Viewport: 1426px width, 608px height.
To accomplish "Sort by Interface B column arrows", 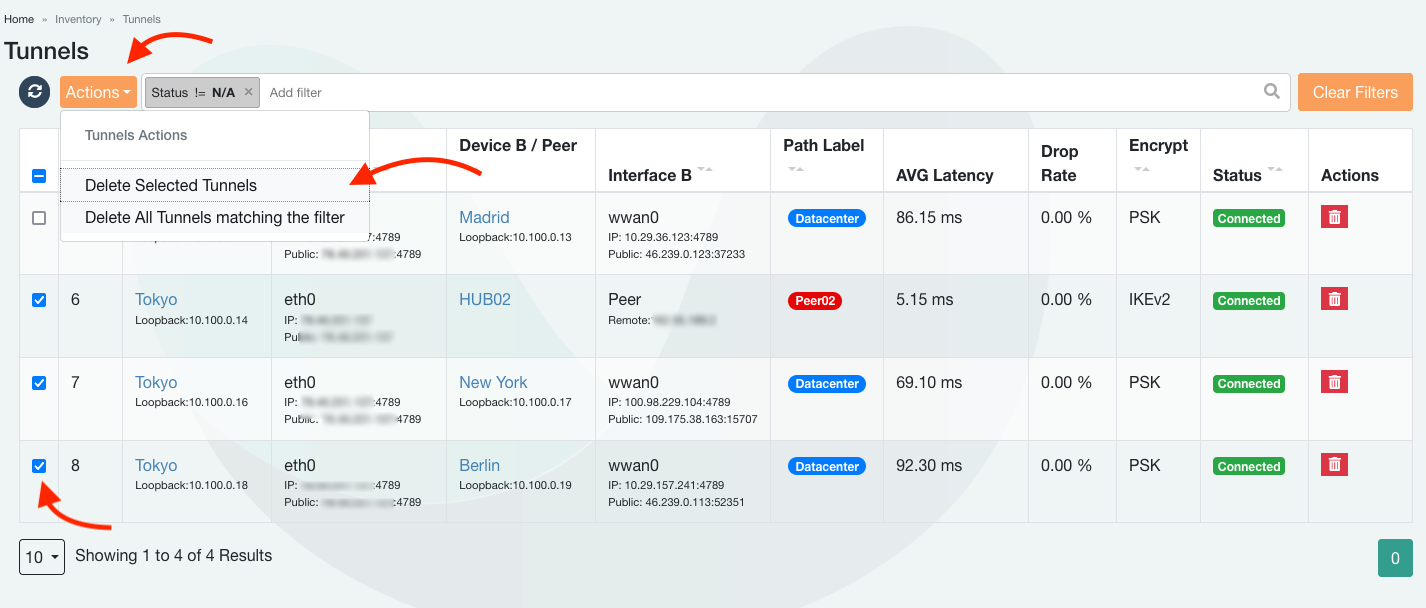I will (x=705, y=170).
